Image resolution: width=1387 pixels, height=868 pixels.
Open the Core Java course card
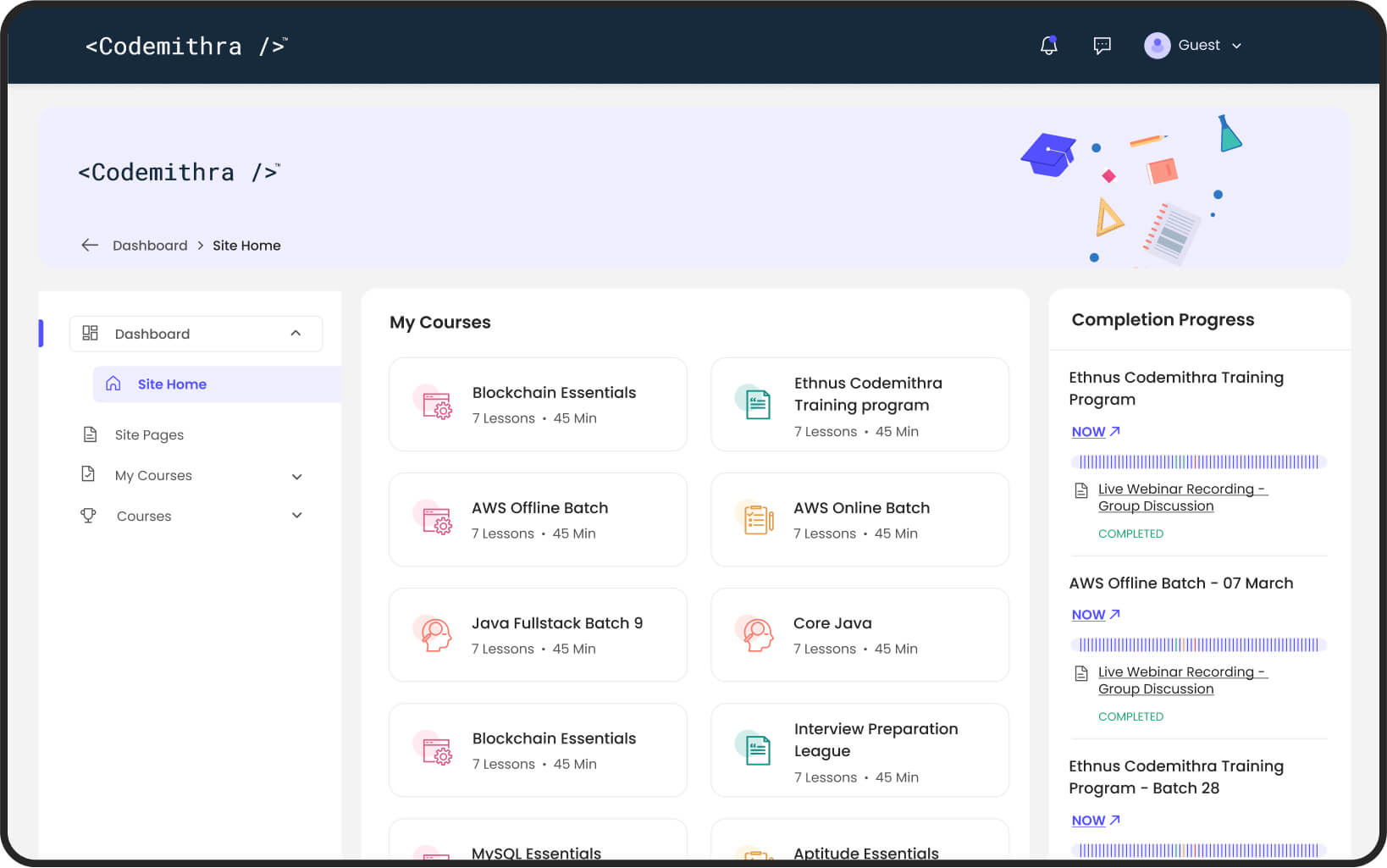click(x=859, y=634)
